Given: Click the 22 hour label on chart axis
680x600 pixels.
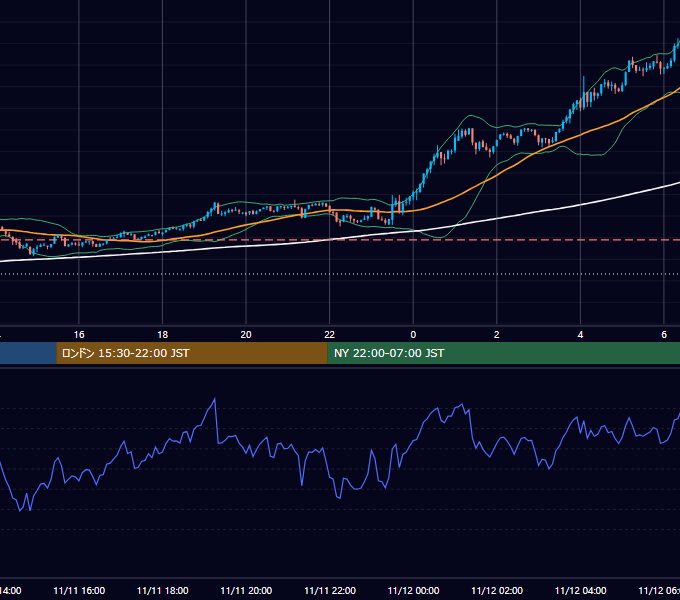Looking at the screenshot, I should click(x=330, y=335).
